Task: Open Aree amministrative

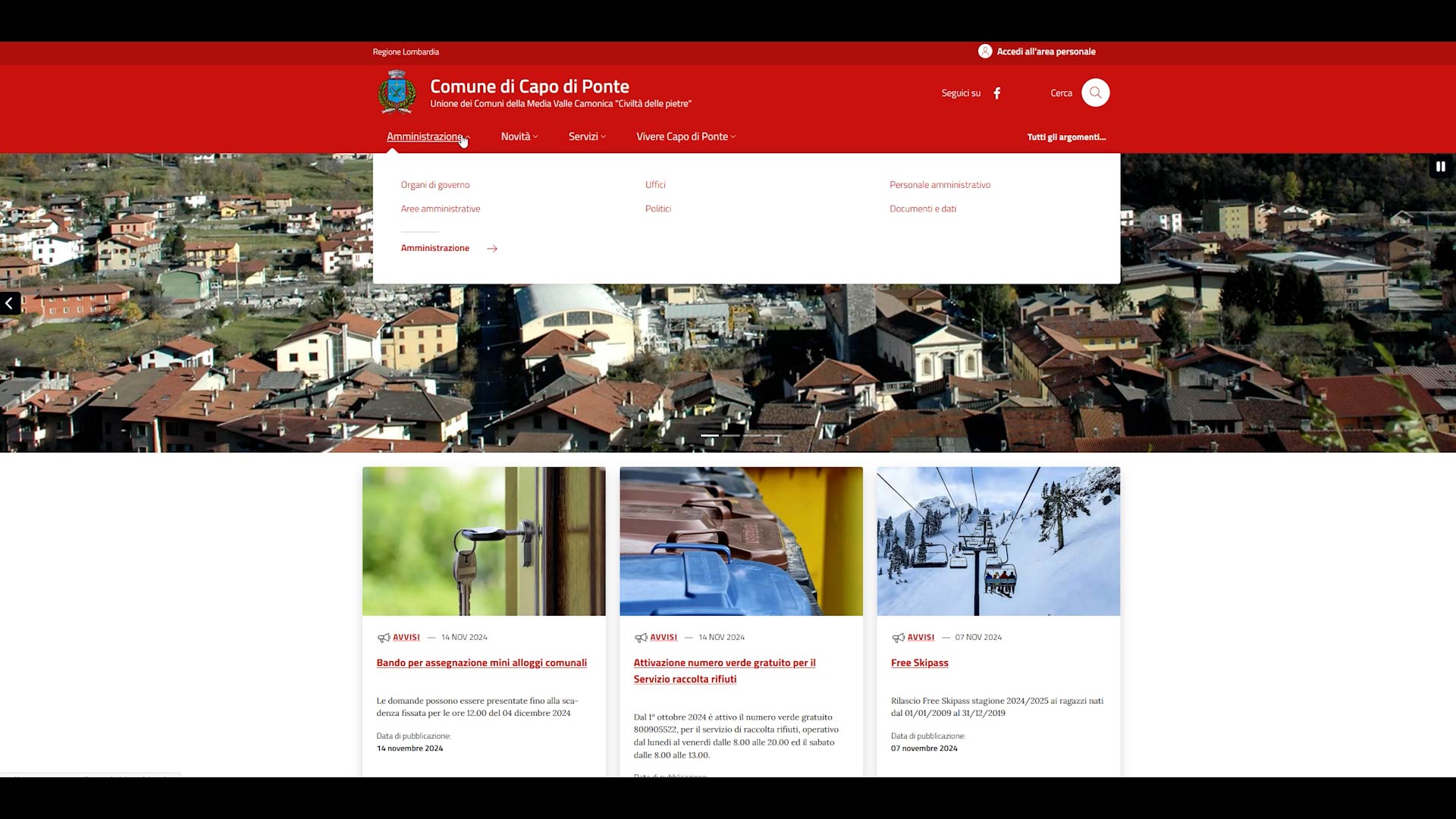Action: [x=441, y=209]
